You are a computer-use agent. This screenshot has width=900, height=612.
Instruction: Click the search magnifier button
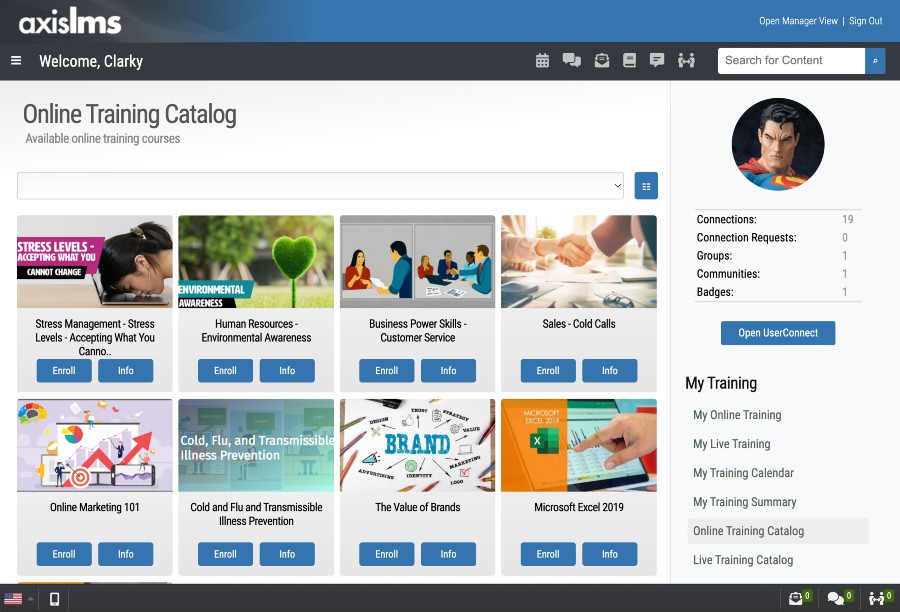(x=875, y=61)
